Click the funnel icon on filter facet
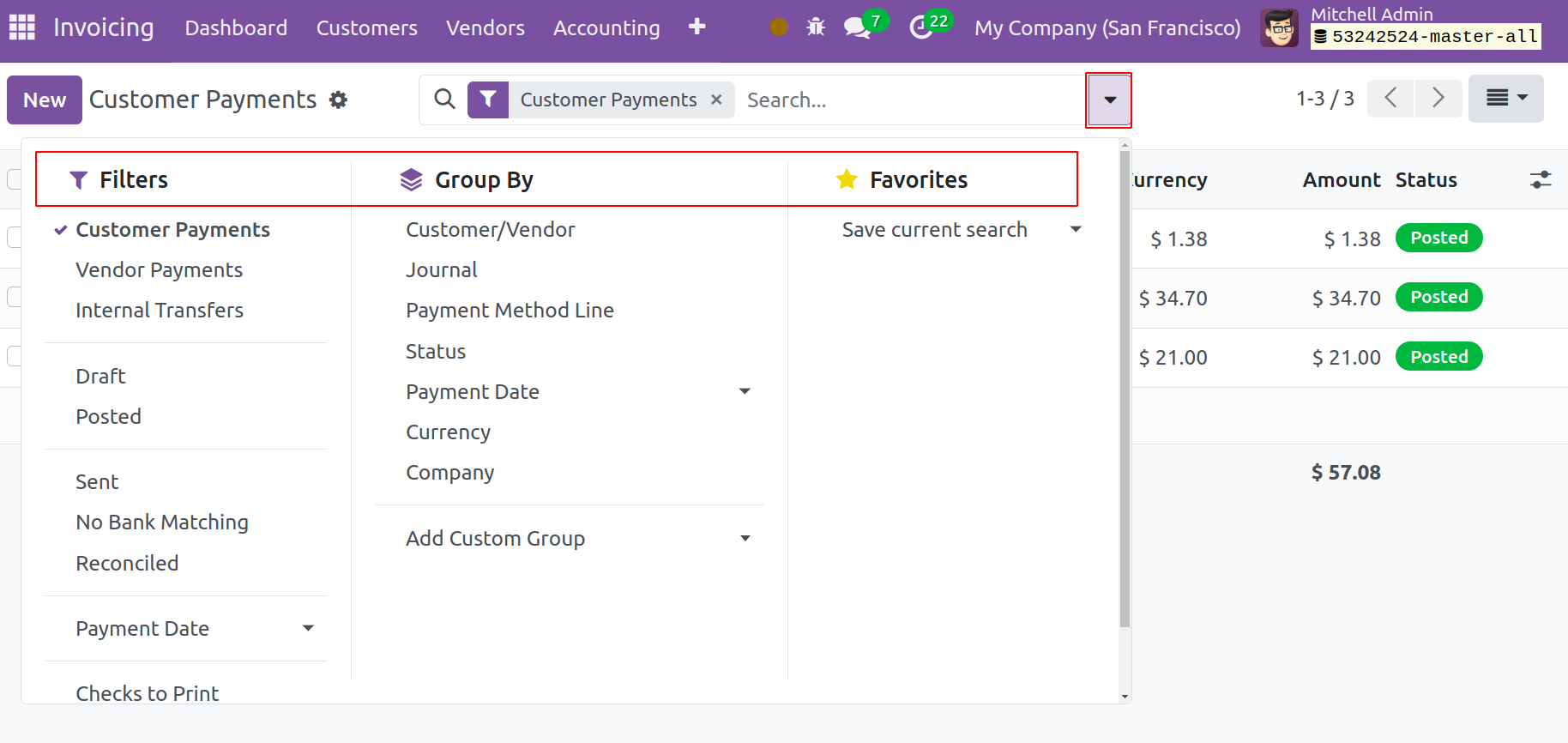Screen dimensions: 1568x743 [x=488, y=100]
